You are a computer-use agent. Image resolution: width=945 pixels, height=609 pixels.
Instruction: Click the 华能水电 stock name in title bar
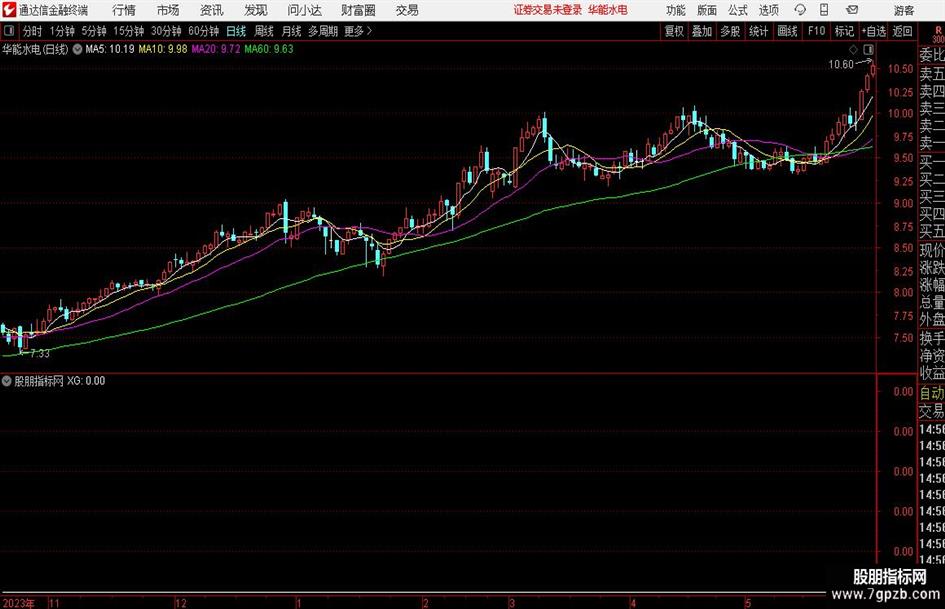(608, 10)
